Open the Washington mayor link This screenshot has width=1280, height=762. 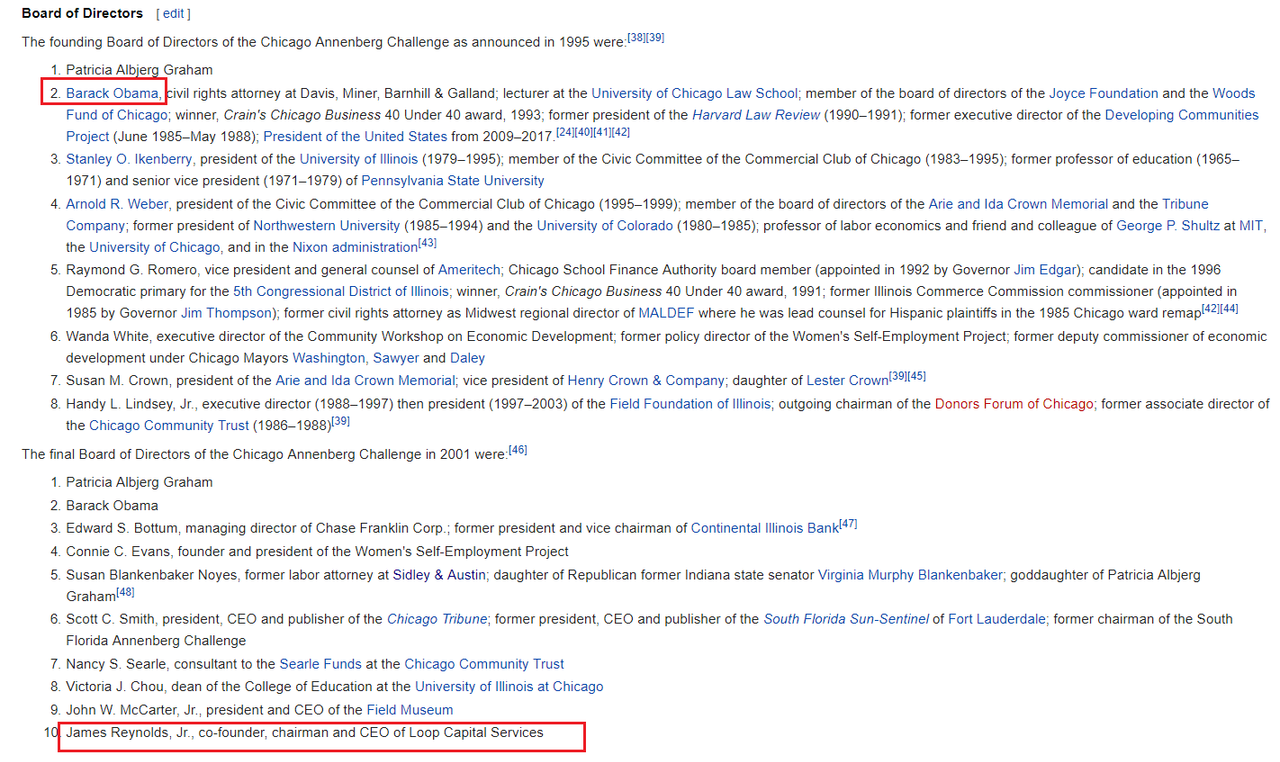pos(329,358)
